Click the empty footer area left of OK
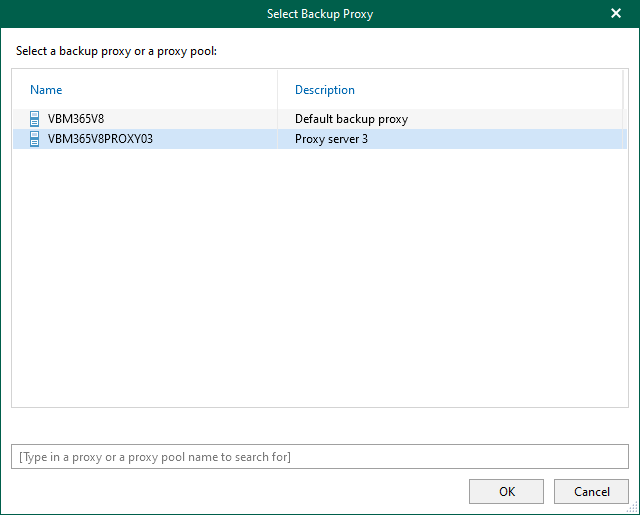 pyautogui.click(x=230, y=491)
